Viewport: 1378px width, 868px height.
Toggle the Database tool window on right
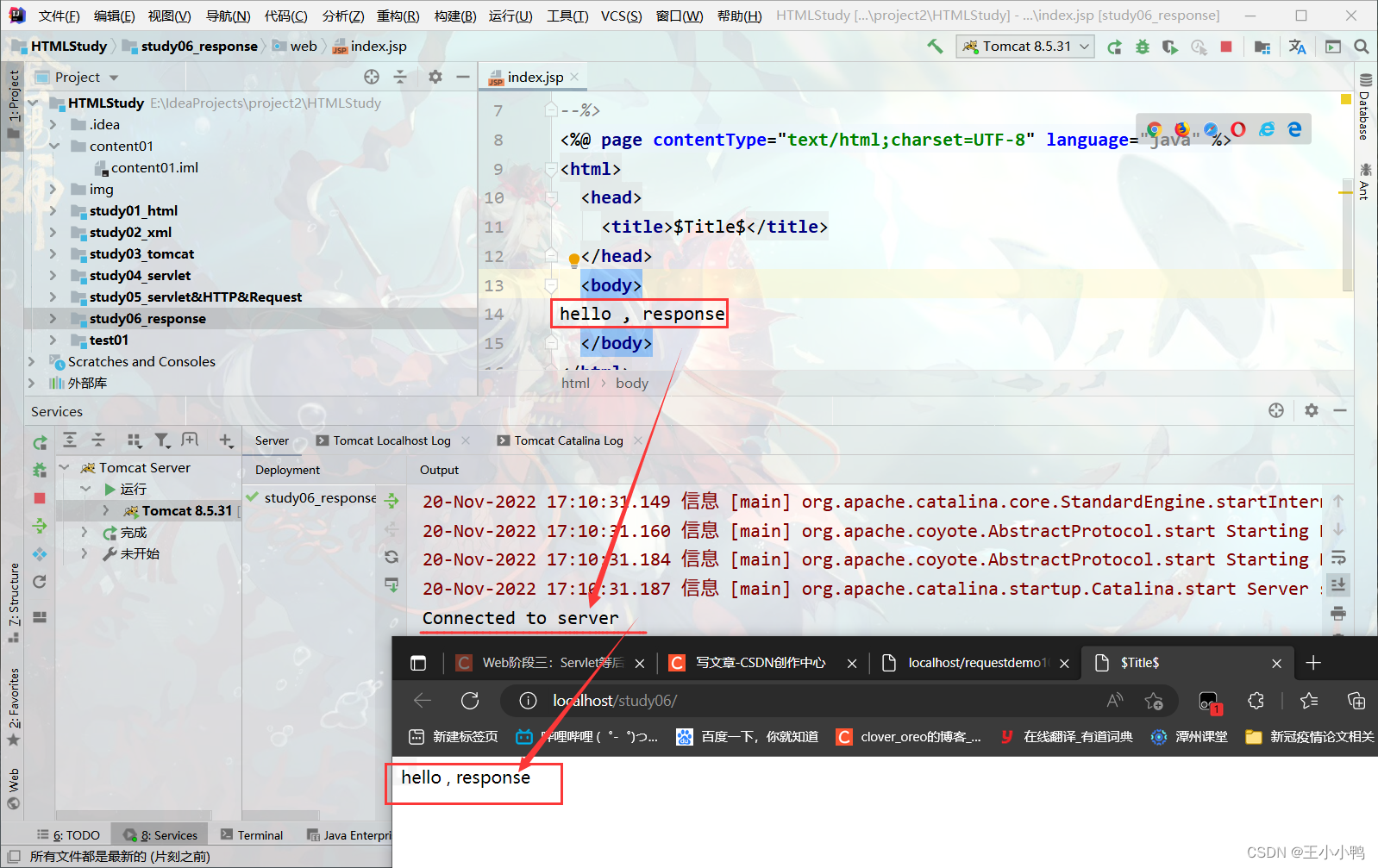pos(1365,108)
